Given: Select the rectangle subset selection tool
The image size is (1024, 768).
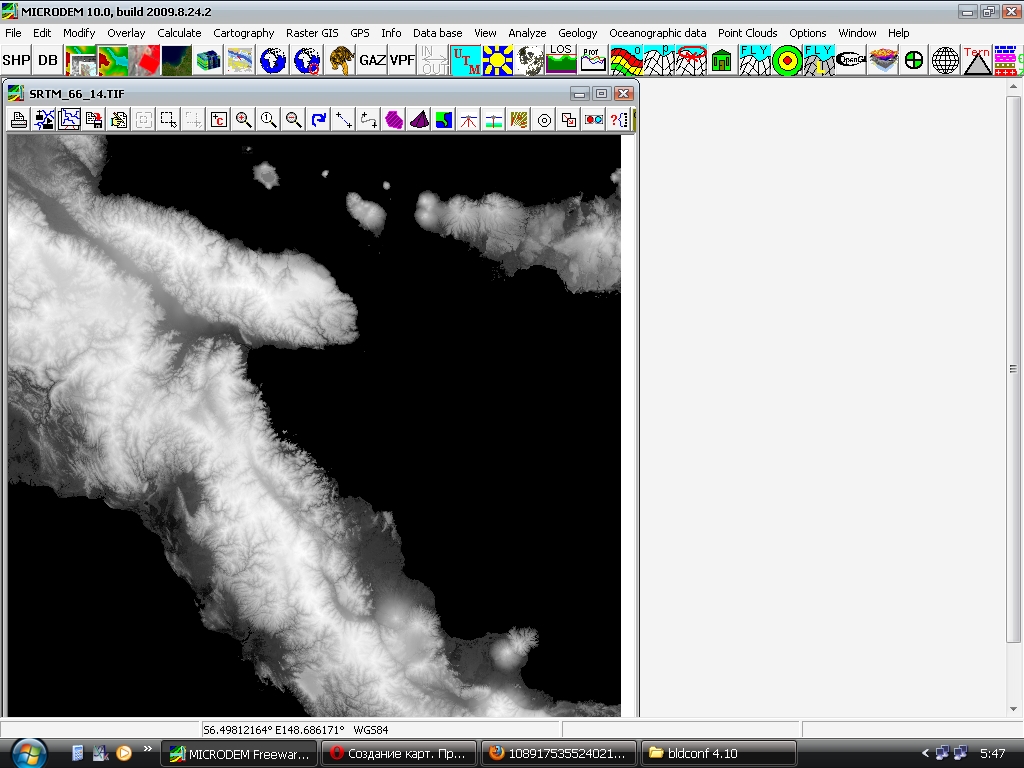Looking at the screenshot, I should click(168, 120).
